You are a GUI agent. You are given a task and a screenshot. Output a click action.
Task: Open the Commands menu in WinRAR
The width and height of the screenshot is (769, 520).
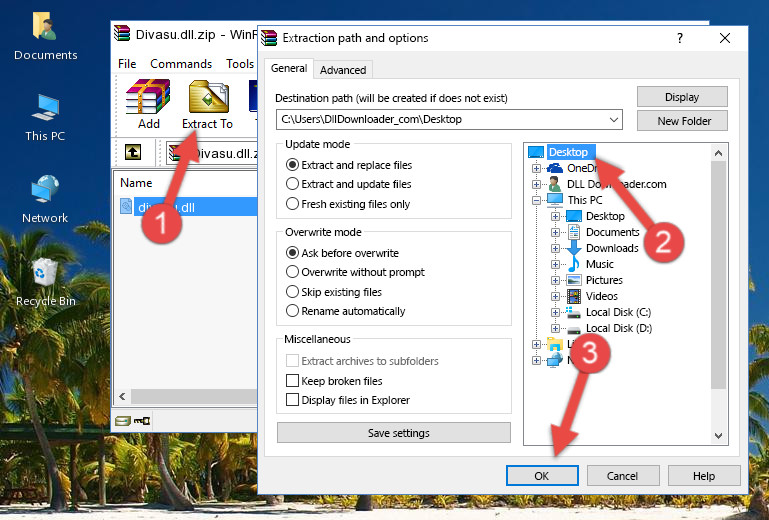click(181, 64)
